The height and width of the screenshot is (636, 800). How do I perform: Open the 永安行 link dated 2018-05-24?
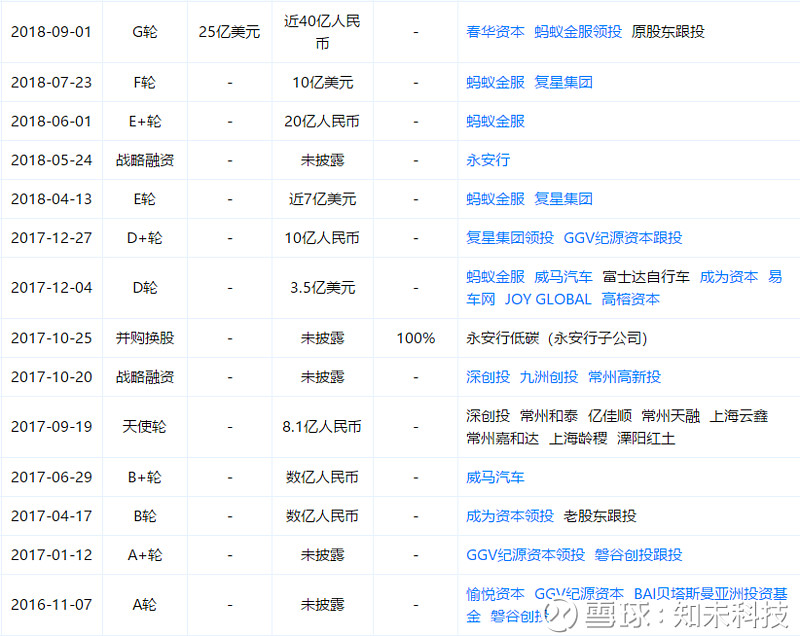(488, 160)
